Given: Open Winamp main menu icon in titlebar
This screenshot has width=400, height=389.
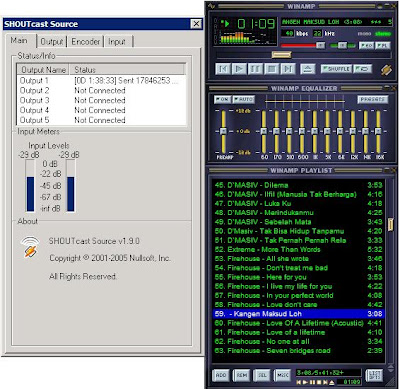Looking at the screenshot, I should [212, 5].
